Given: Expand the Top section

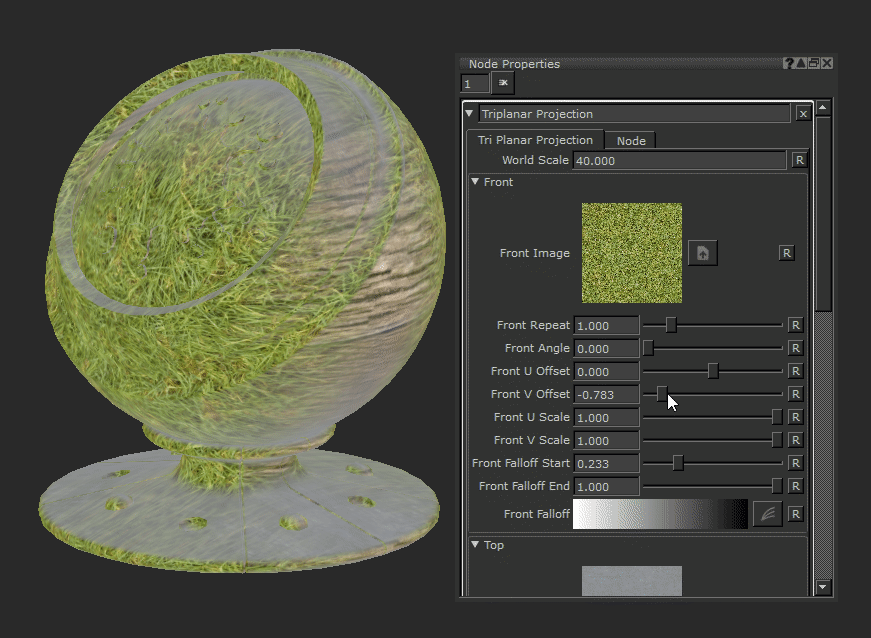Looking at the screenshot, I should click(x=477, y=545).
